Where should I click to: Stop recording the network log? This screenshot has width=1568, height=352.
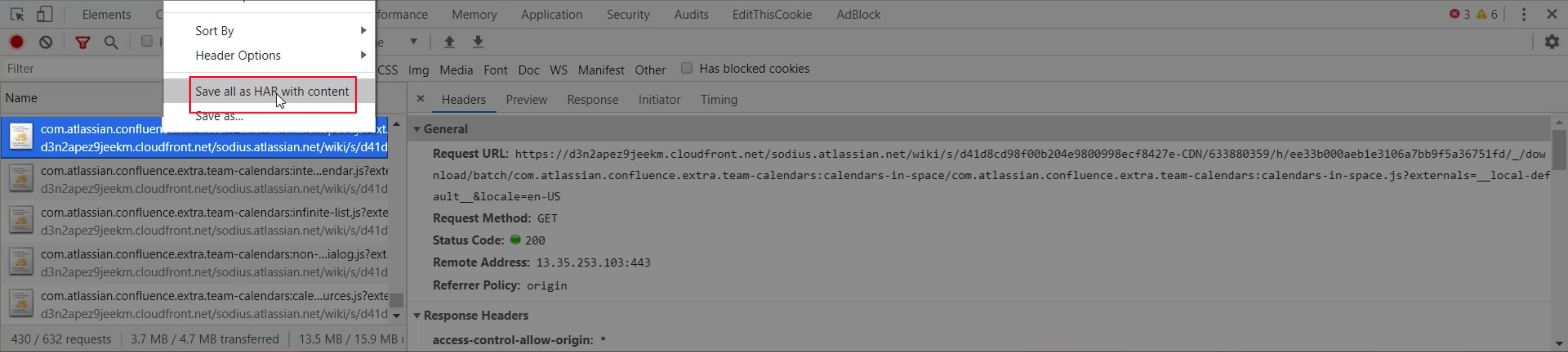click(x=17, y=41)
